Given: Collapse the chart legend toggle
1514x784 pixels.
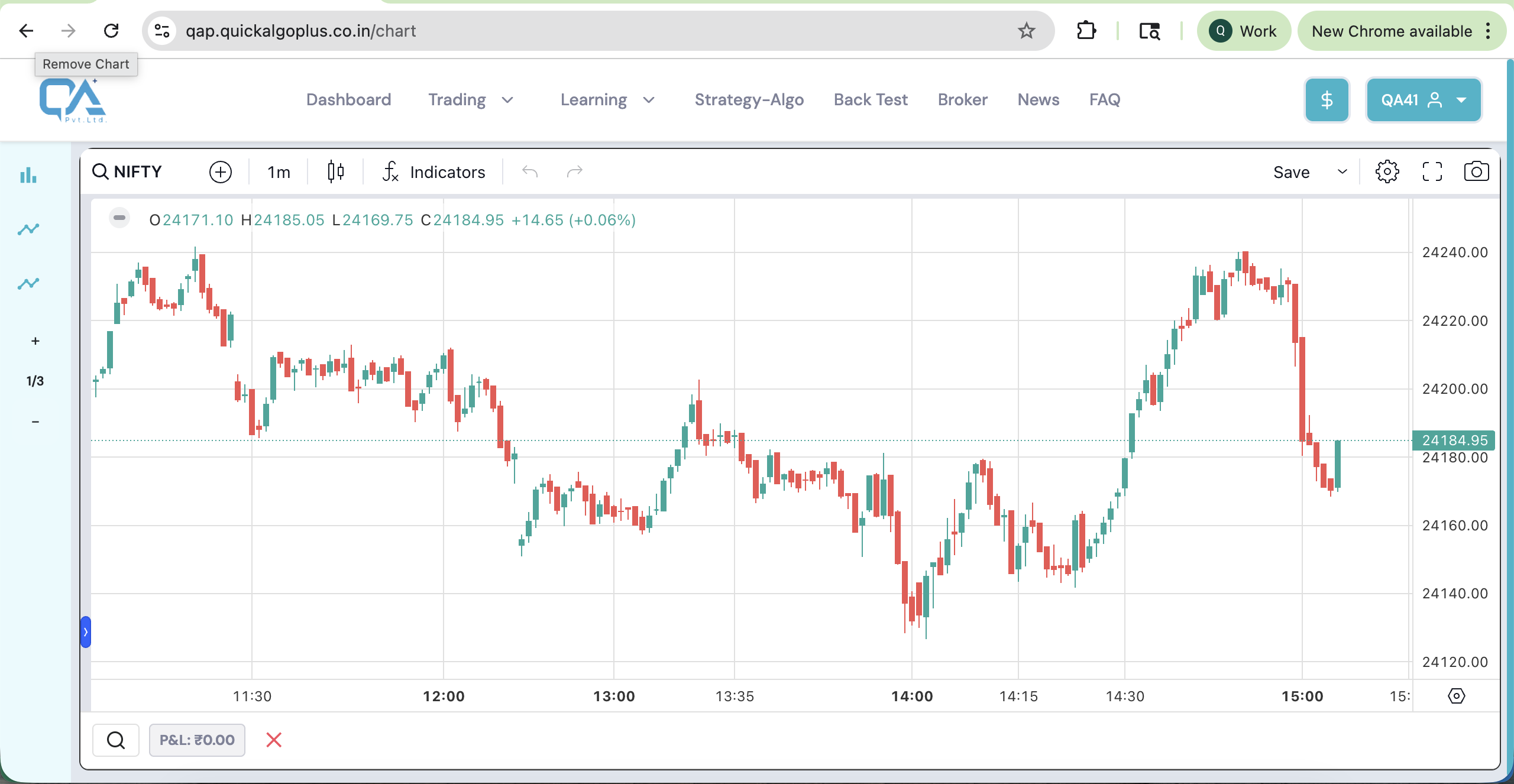Looking at the screenshot, I should 119,218.
